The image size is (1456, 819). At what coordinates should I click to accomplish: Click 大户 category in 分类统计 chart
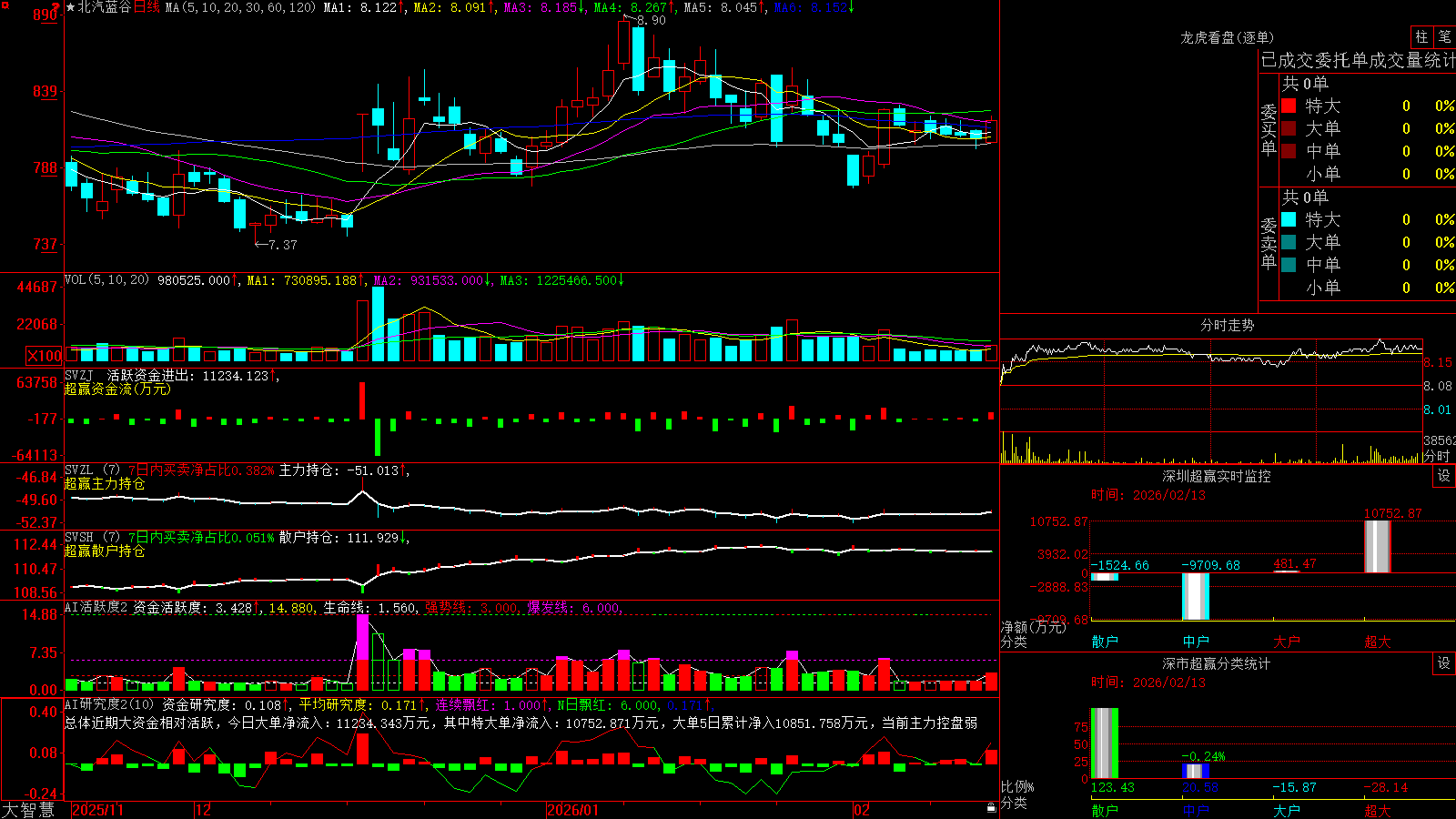[x=1287, y=810]
